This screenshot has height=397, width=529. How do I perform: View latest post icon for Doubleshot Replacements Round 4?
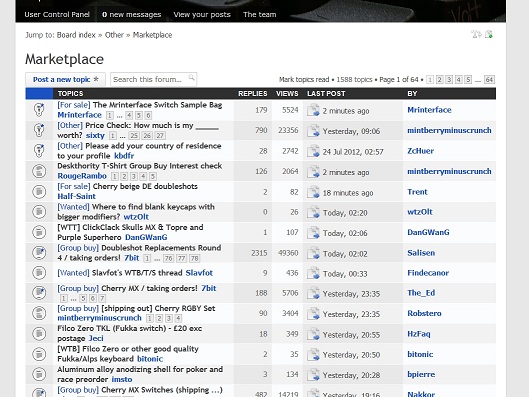313,253
